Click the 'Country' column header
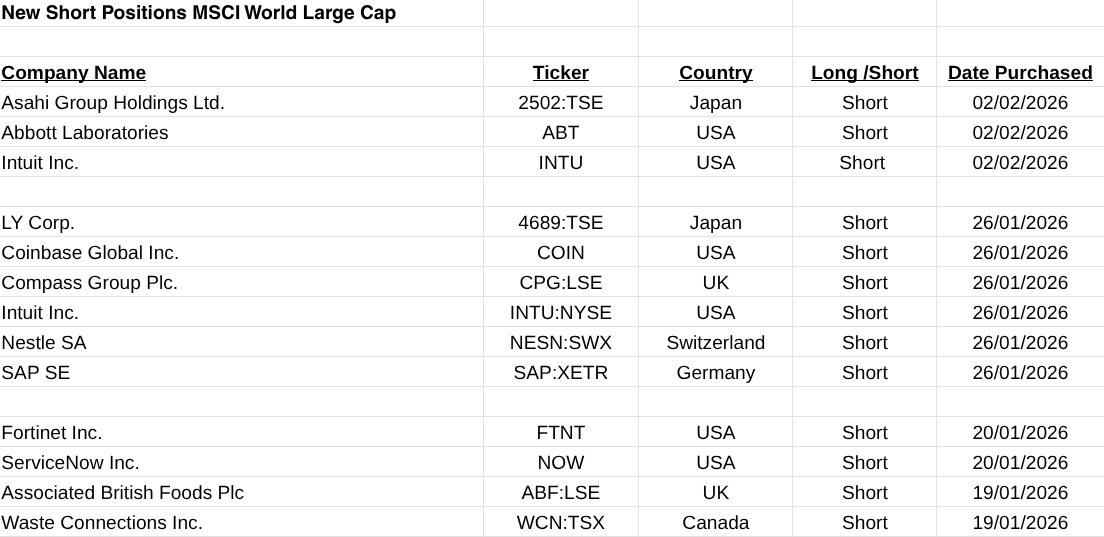This screenshot has width=1104, height=537. tap(715, 73)
